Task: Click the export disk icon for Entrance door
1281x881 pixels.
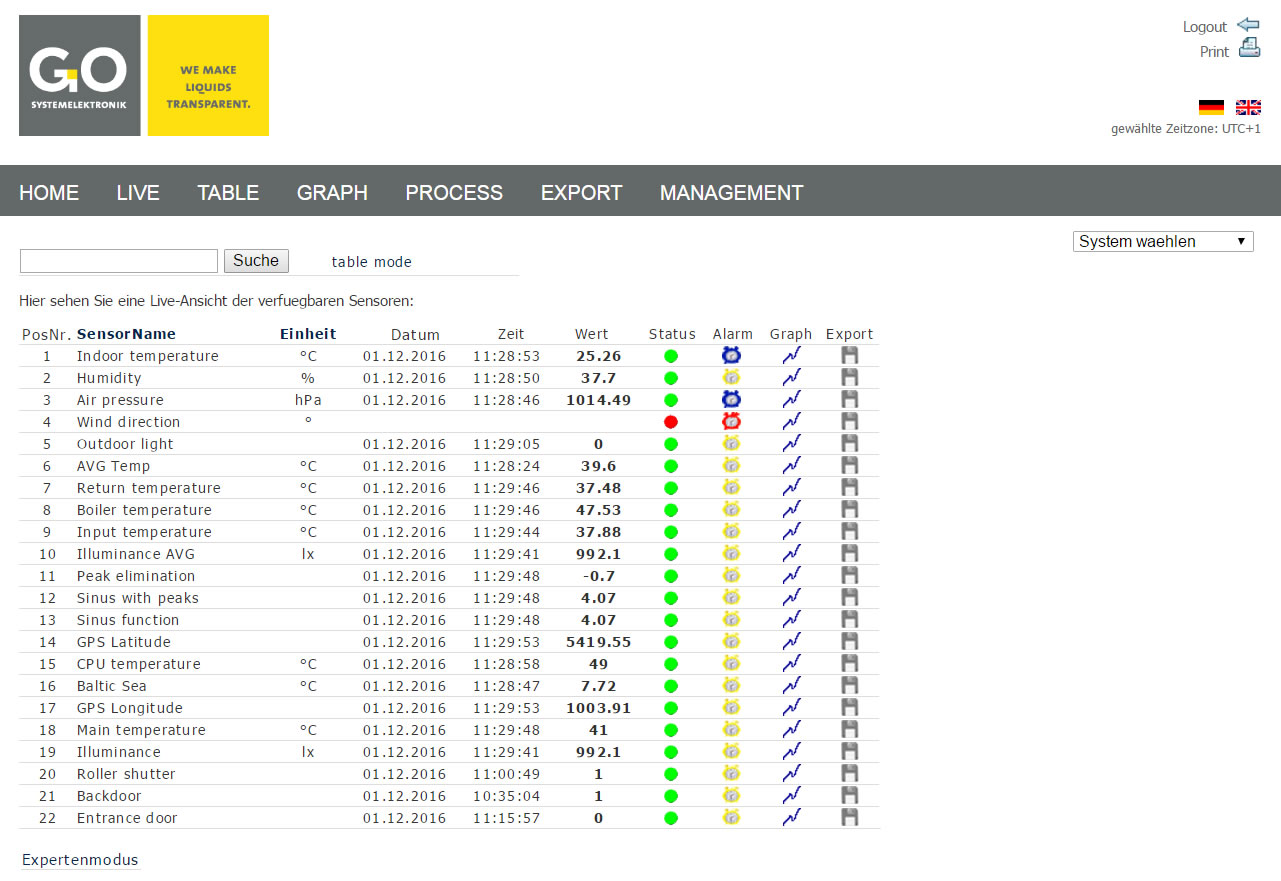Action: pyautogui.click(x=849, y=817)
